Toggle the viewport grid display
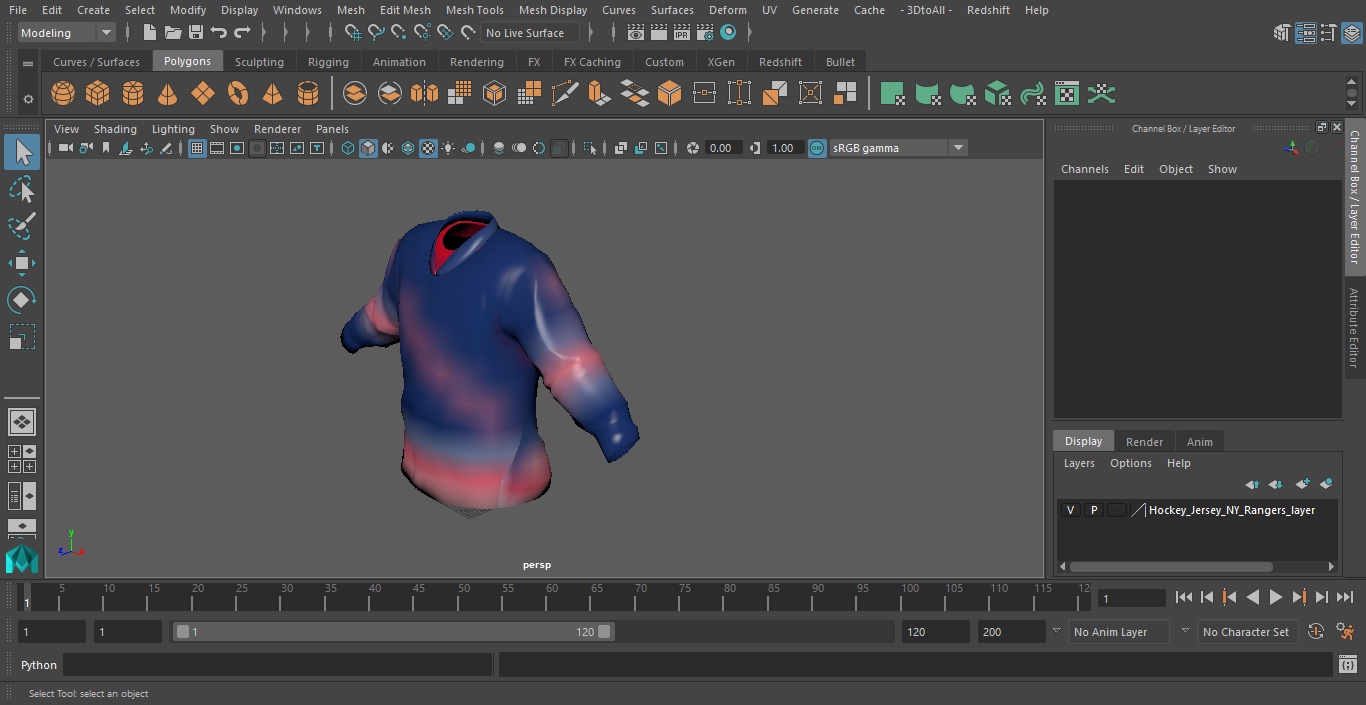Screen dimensions: 1366x705 pos(197,148)
